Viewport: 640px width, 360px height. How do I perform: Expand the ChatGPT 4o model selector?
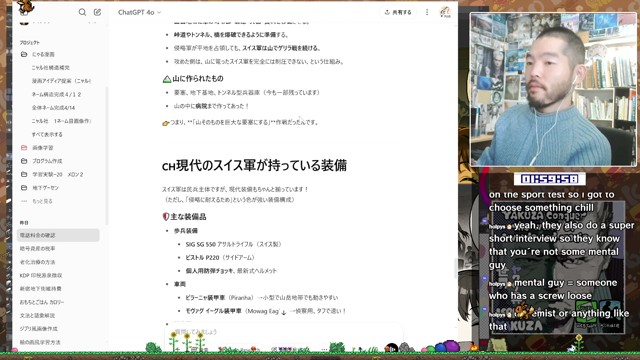click(x=140, y=13)
